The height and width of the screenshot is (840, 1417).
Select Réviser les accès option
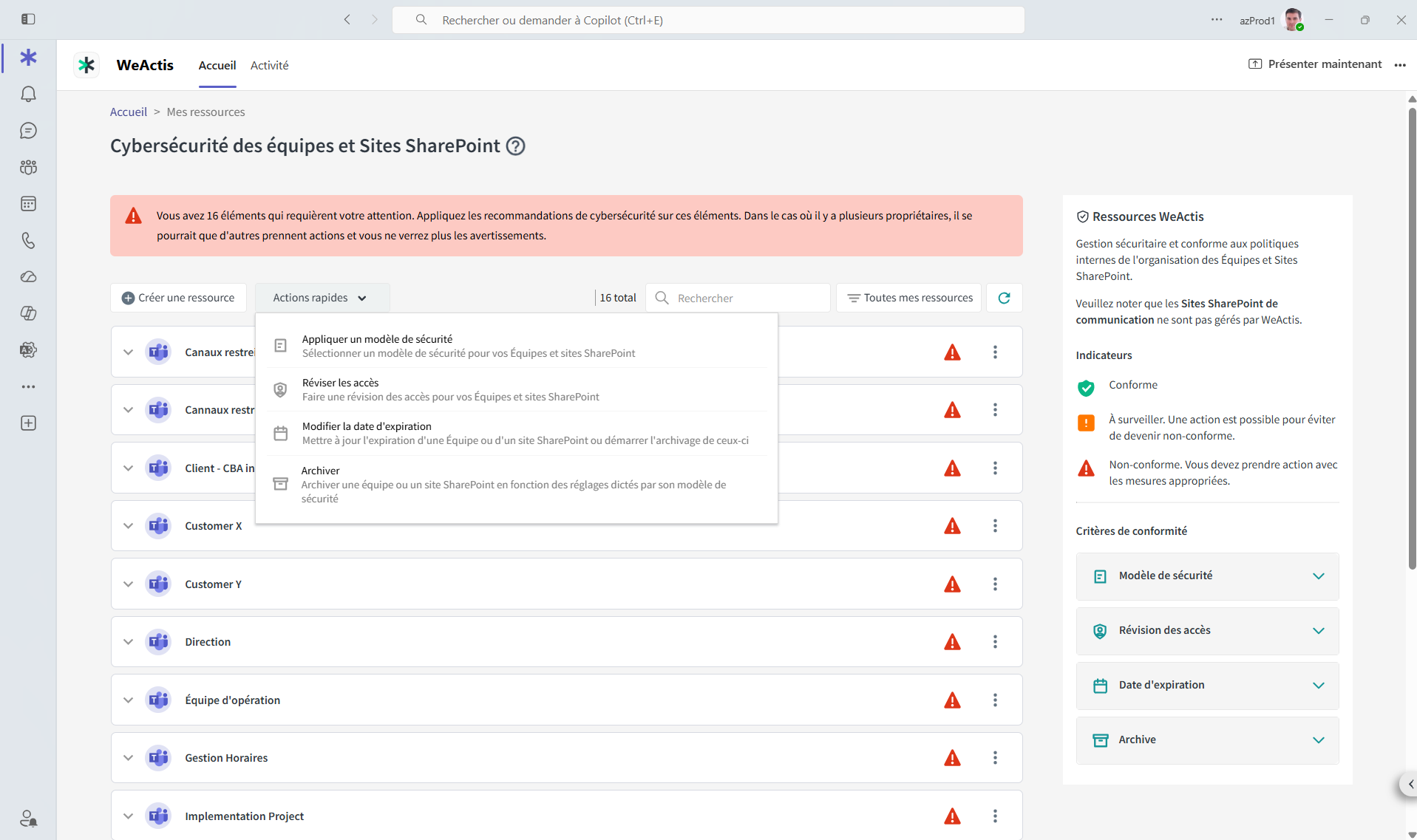click(516, 389)
